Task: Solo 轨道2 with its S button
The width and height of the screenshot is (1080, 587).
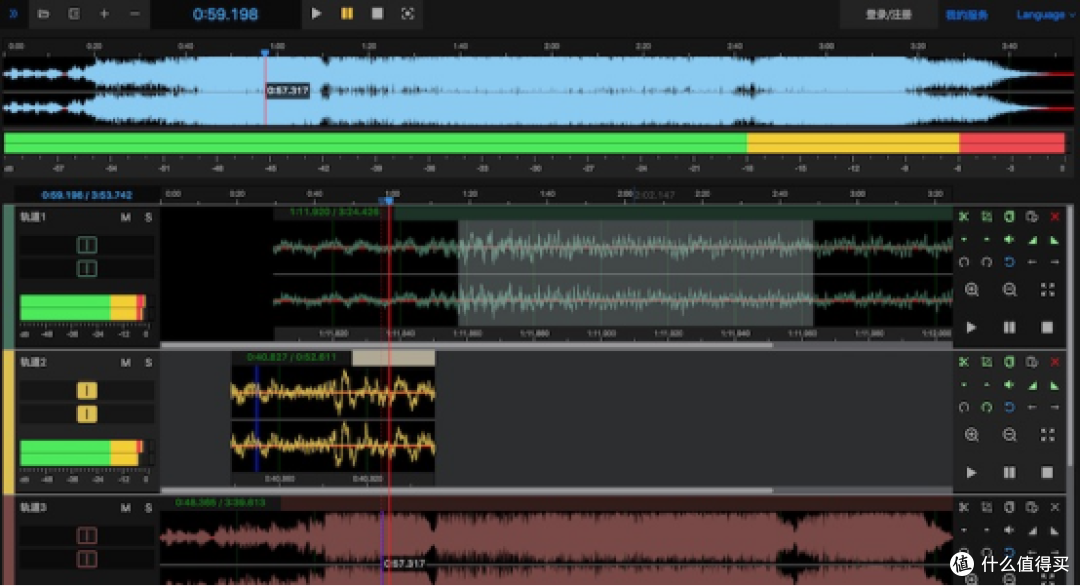Action: [148, 362]
